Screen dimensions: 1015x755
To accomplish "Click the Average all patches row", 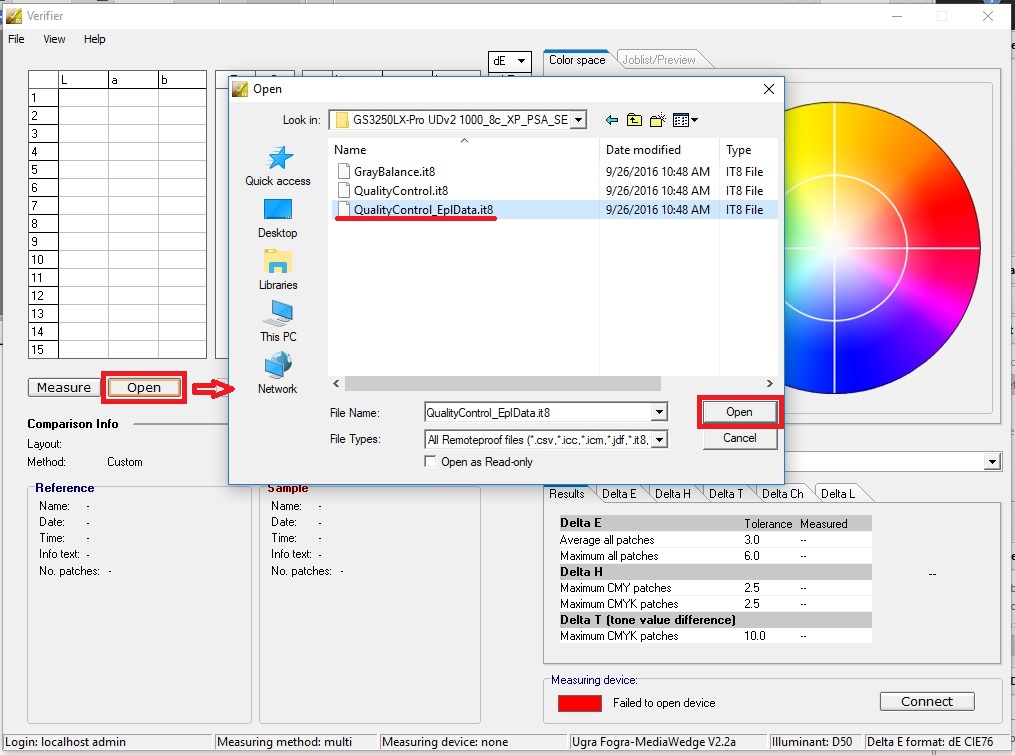I will (715, 539).
